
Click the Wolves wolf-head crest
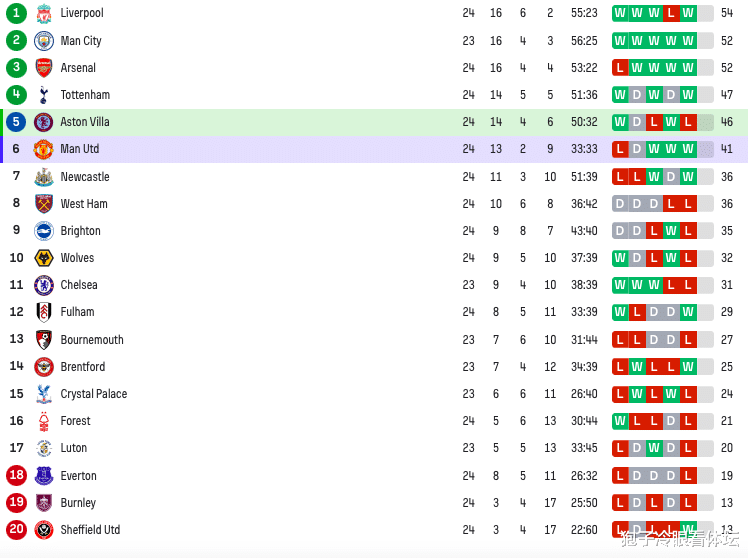click(x=44, y=258)
